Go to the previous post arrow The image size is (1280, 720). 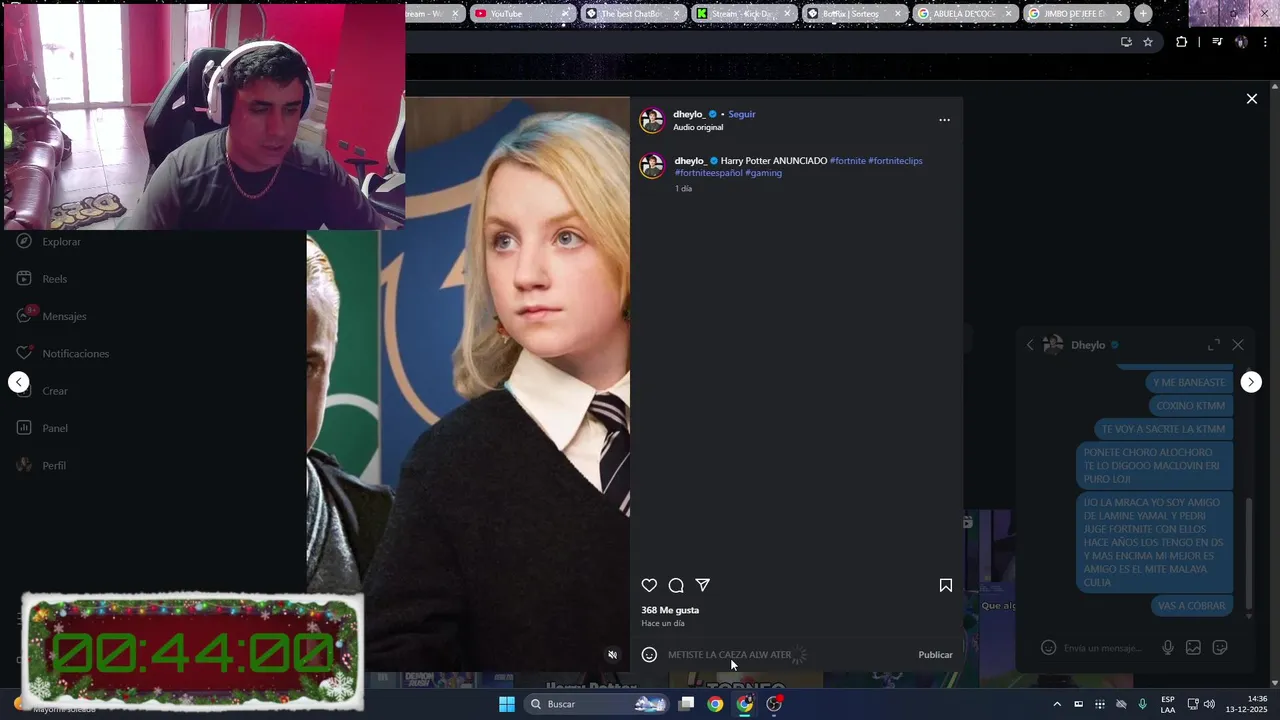[x=18, y=382]
